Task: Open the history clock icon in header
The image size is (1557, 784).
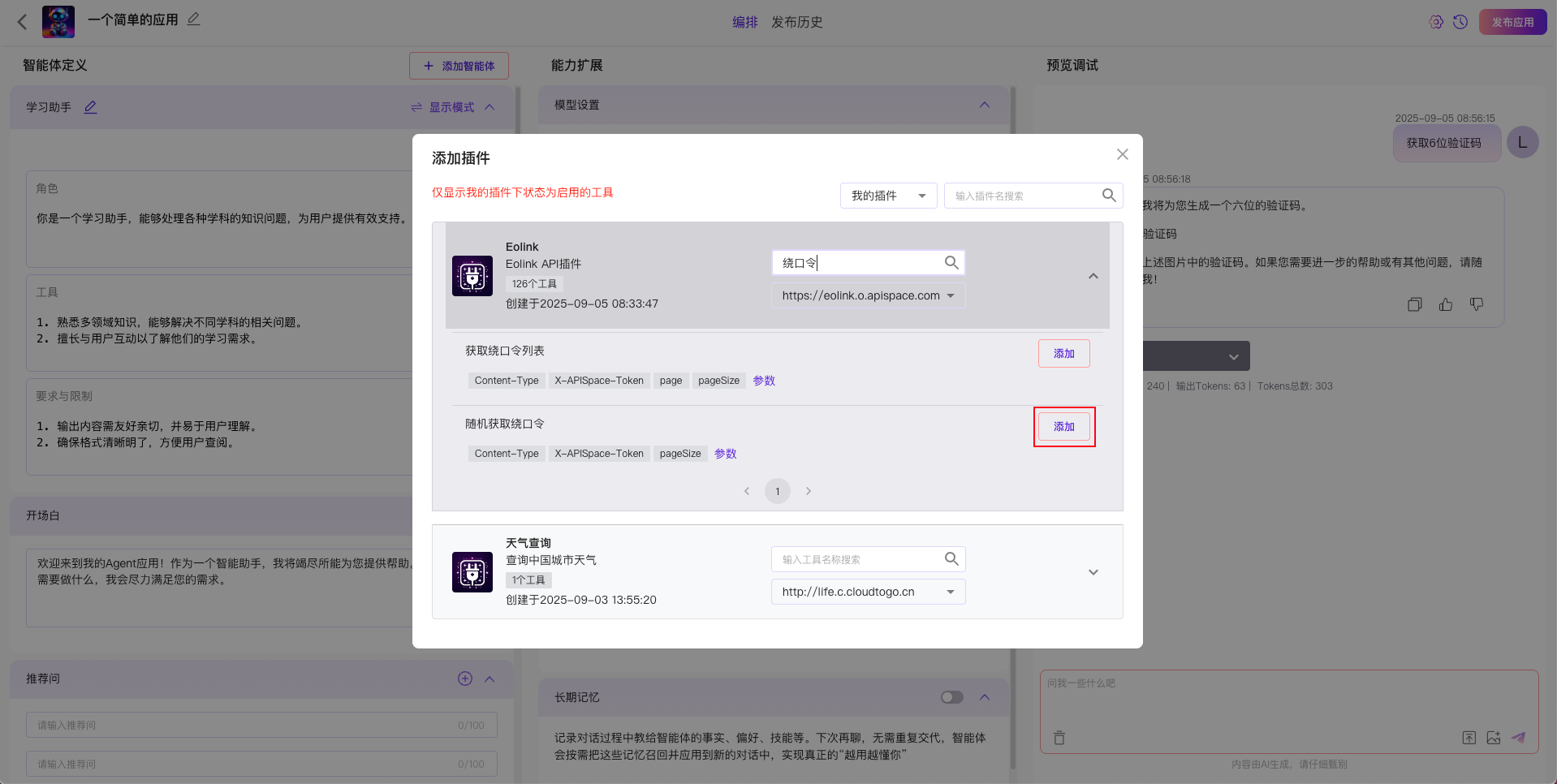Action: tap(1460, 22)
